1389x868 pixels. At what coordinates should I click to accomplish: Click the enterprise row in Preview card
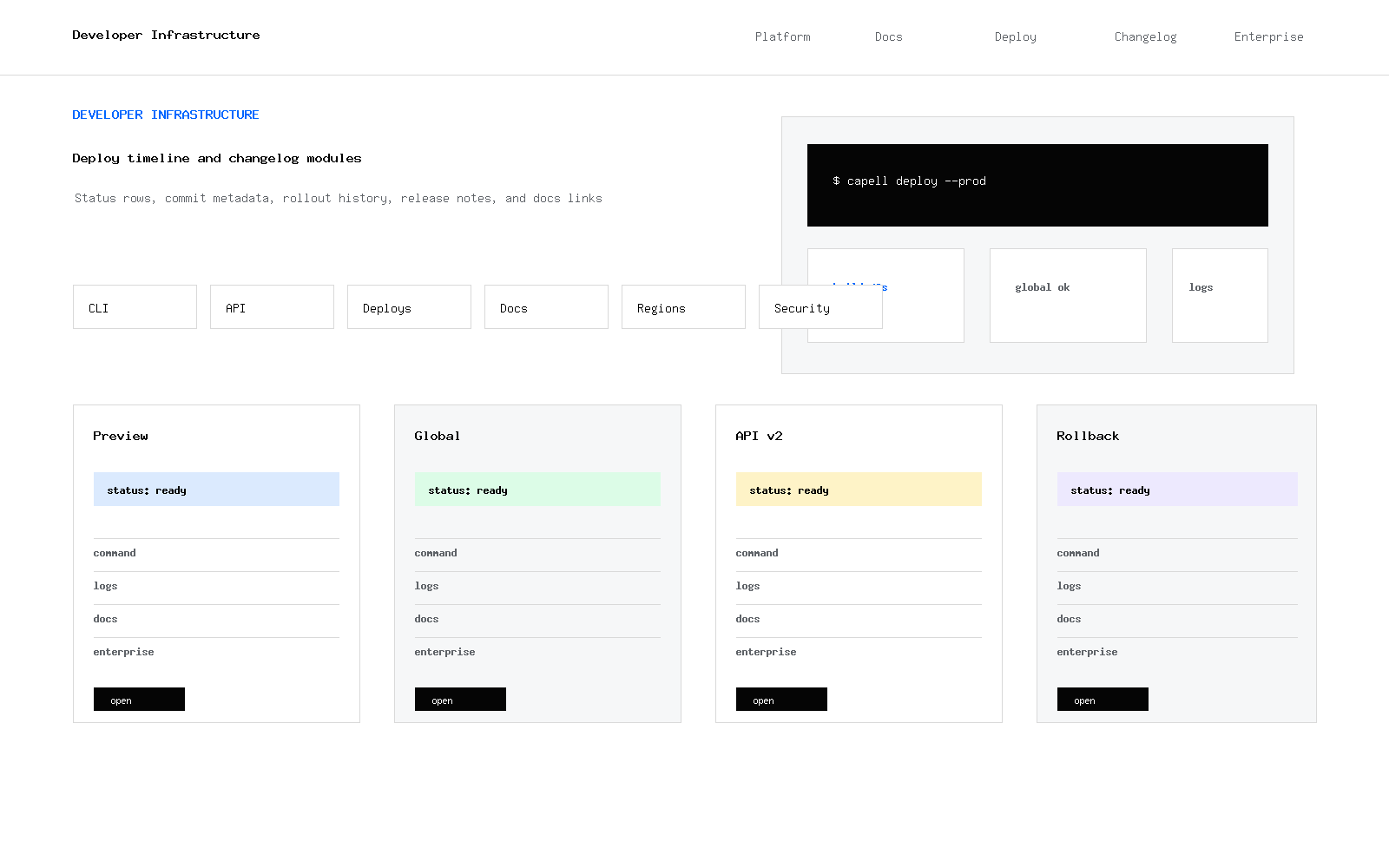[216, 653]
